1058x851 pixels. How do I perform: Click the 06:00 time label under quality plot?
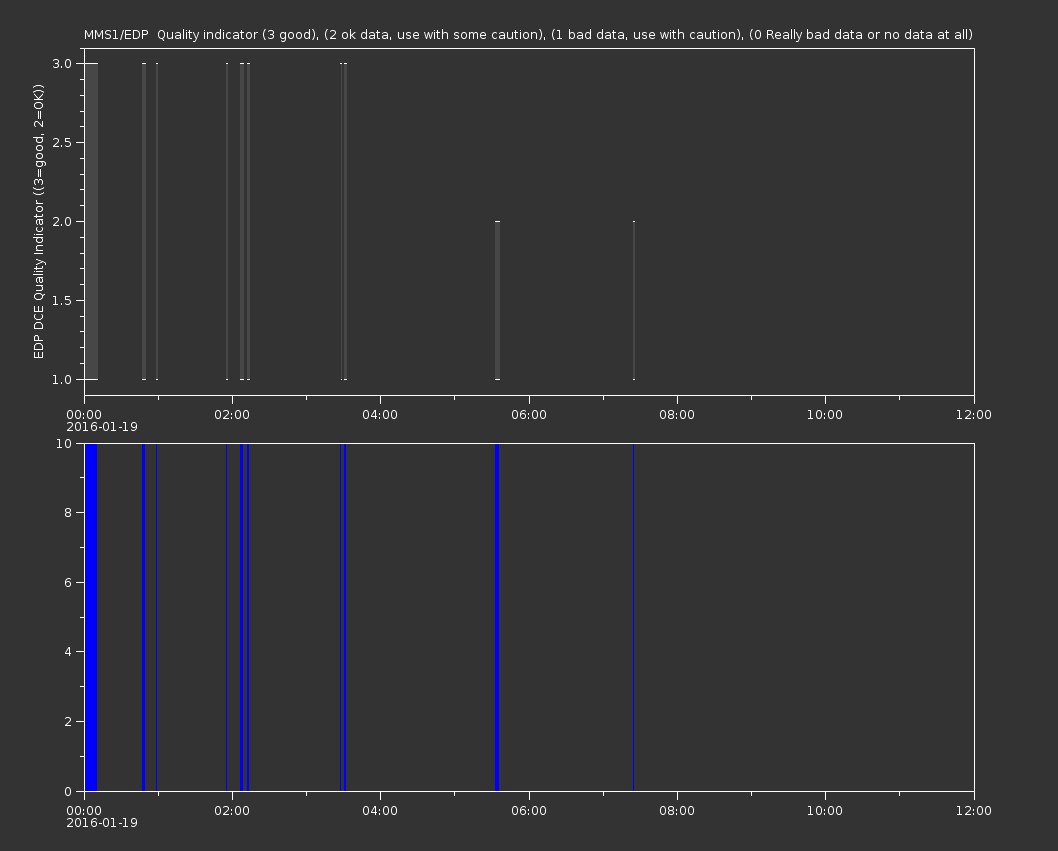(x=529, y=414)
